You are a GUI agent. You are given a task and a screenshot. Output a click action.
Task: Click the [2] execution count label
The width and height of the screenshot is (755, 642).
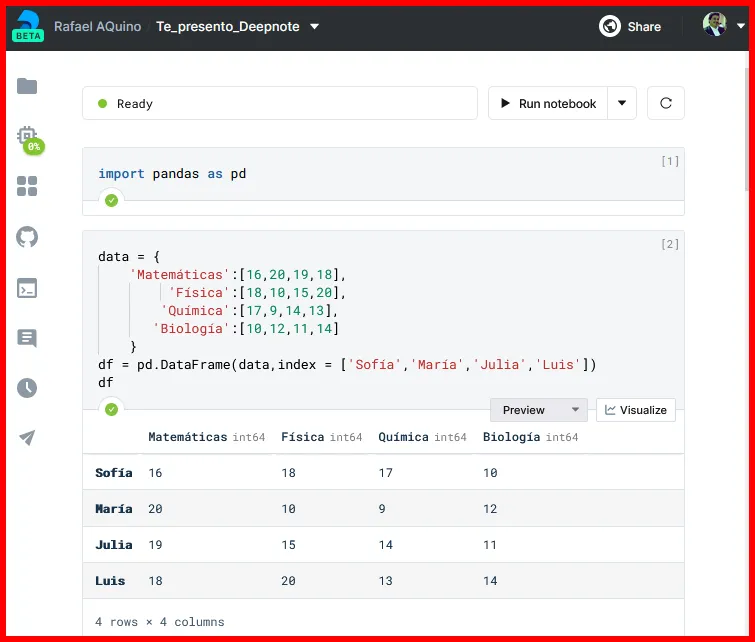pos(670,244)
